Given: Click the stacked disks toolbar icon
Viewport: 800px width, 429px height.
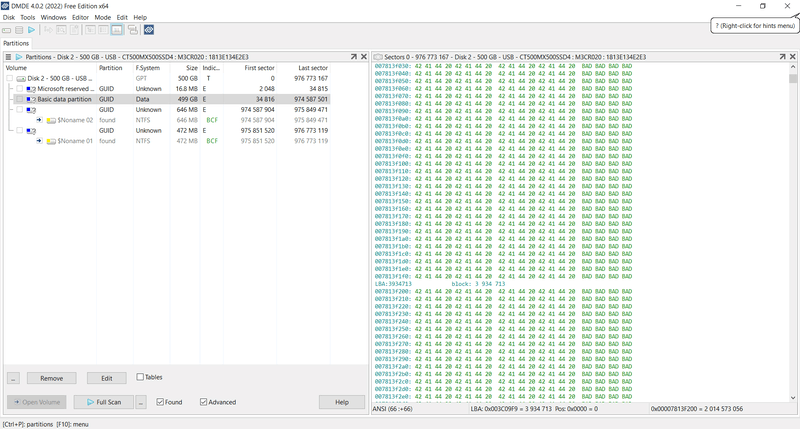Looking at the screenshot, I should point(19,30).
